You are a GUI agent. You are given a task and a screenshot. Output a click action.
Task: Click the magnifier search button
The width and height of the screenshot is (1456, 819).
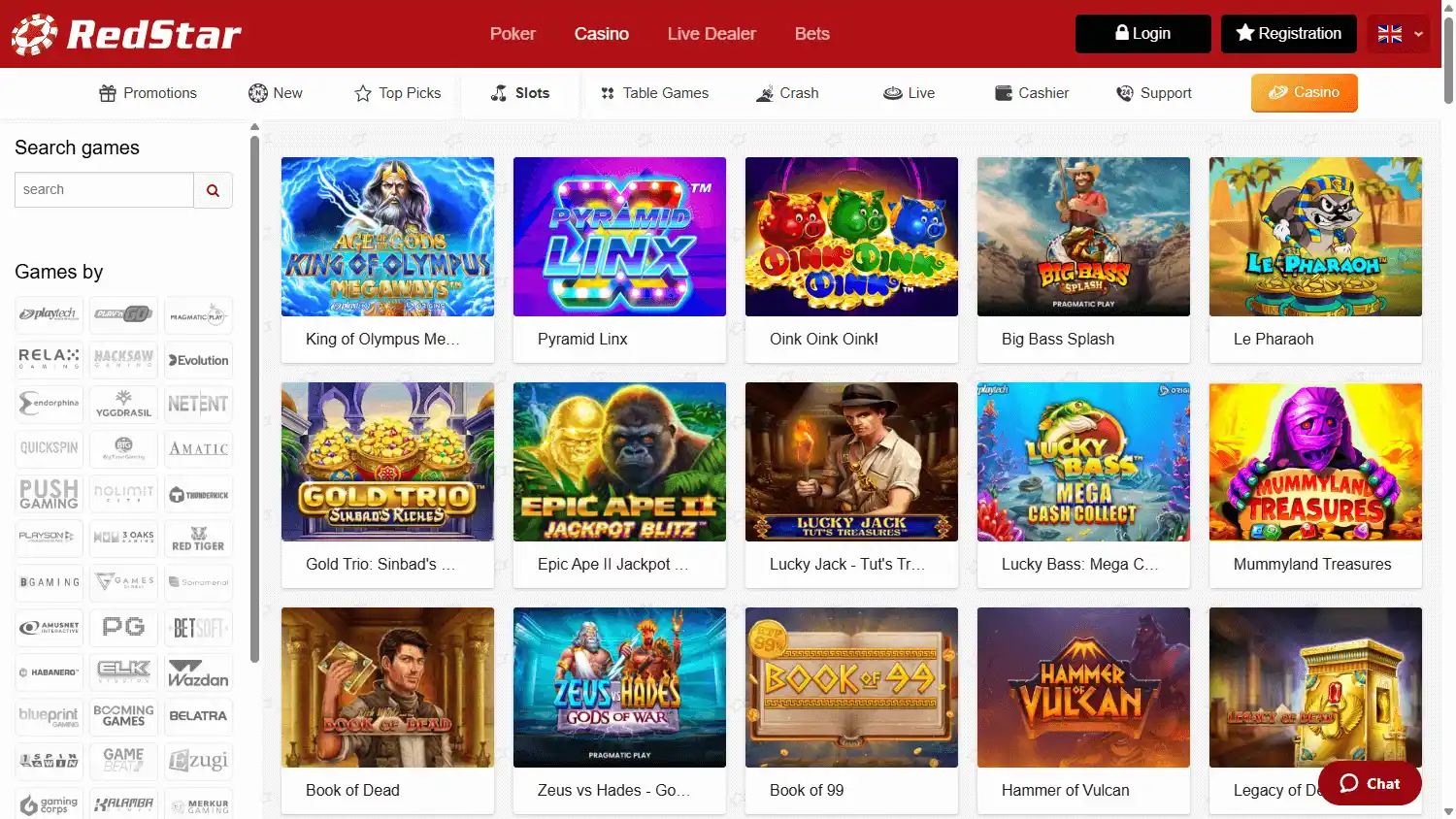point(214,190)
